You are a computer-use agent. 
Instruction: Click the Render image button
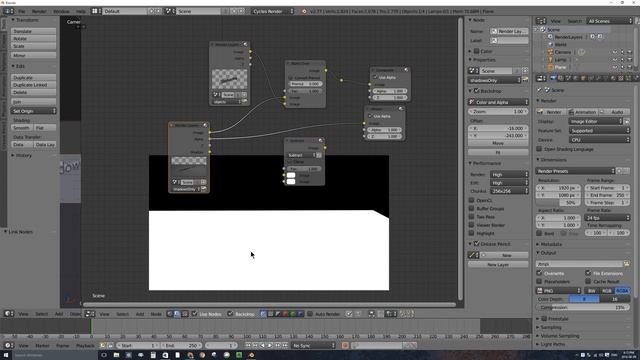point(551,112)
